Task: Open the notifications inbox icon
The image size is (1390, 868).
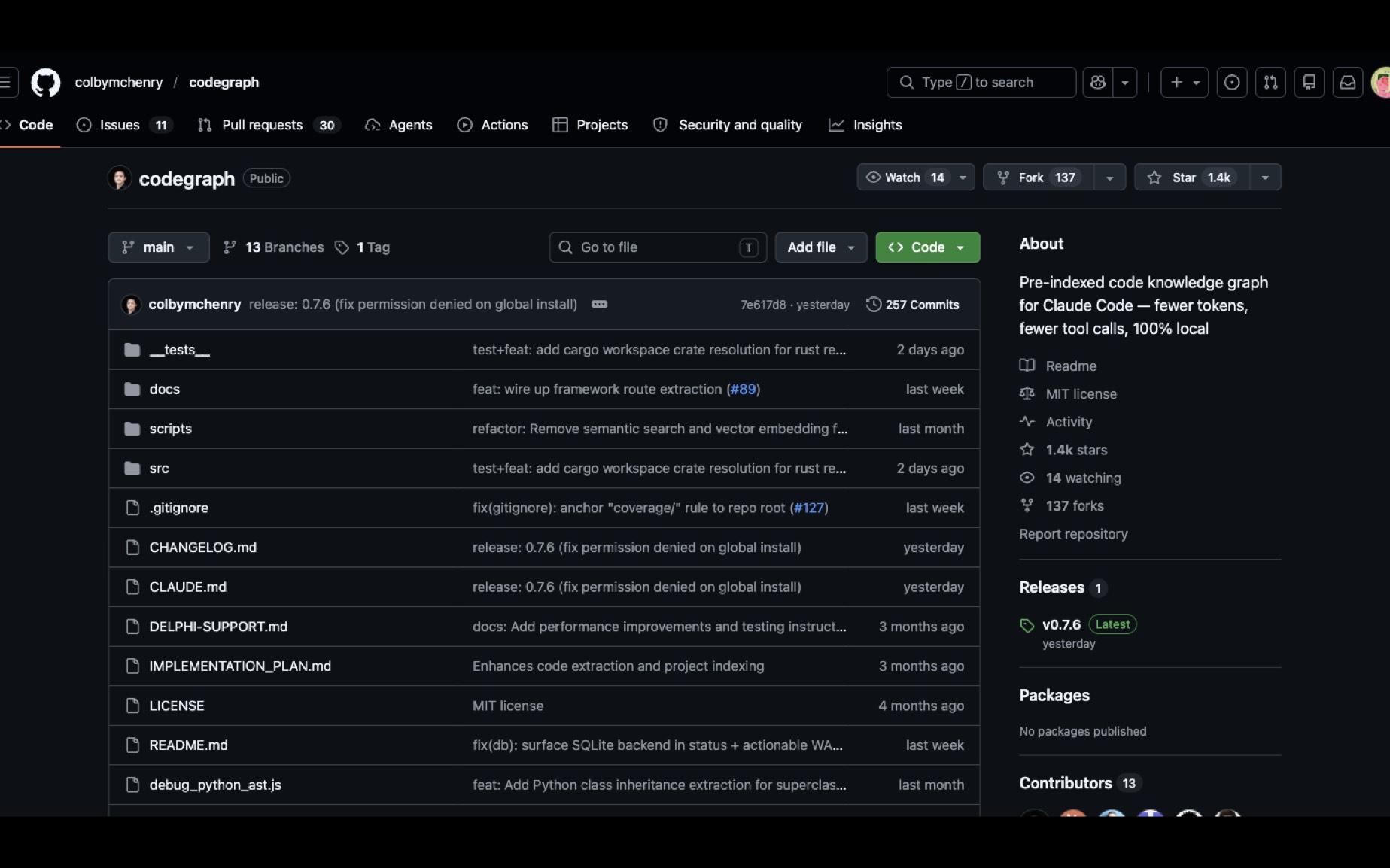Action: (x=1348, y=83)
